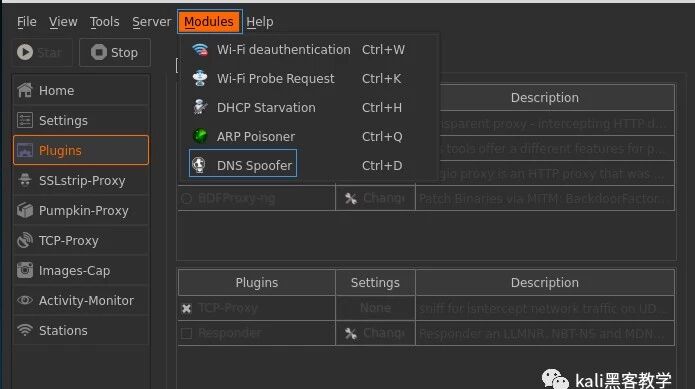This screenshot has height=389, width=695.
Task: Close the open Modules menu
Action: 210,22
